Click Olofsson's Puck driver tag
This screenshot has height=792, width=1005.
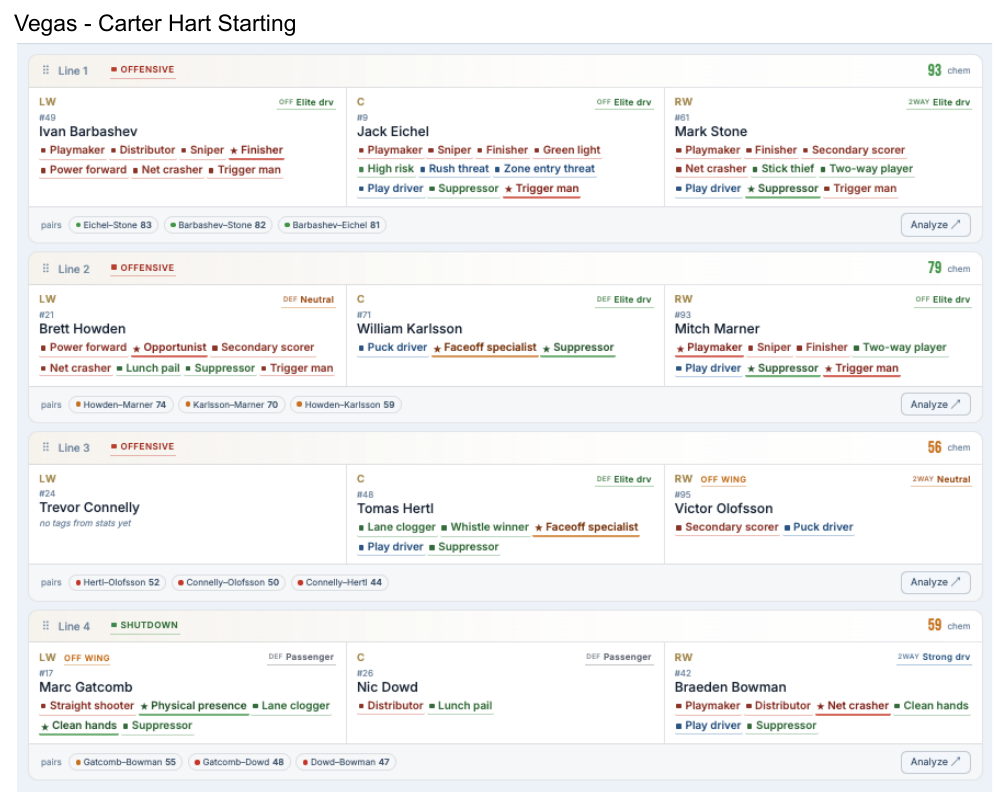pos(818,527)
